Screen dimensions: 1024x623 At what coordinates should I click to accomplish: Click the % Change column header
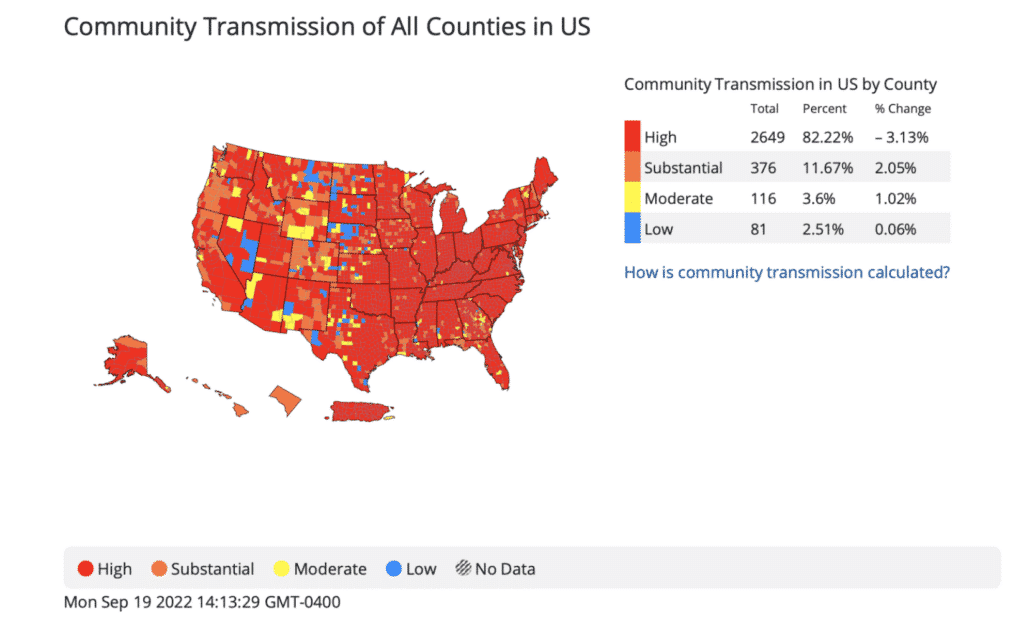click(902, 109)
